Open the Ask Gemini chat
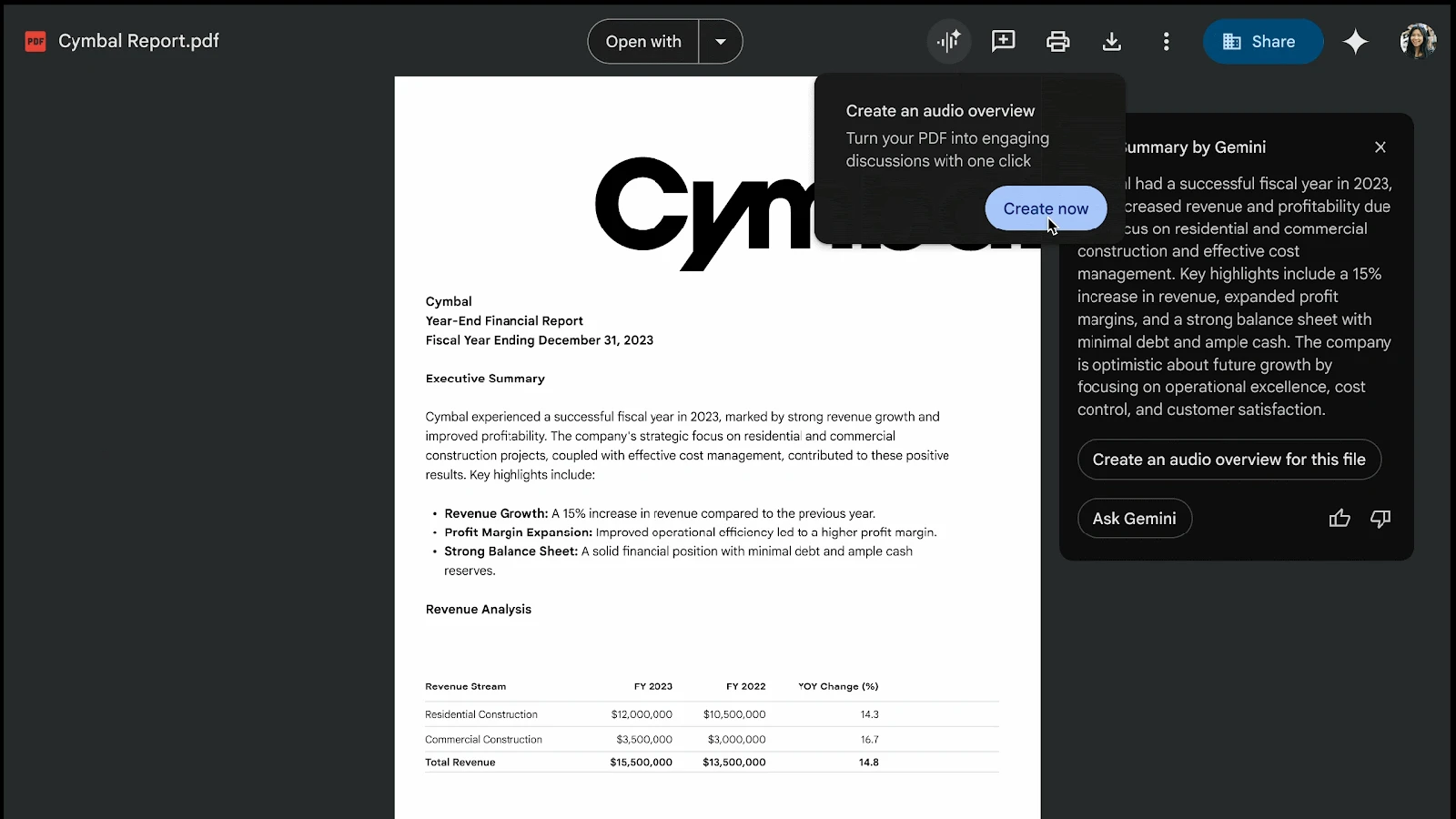This screenshot has width=1456, height=819. pos(1134,518)
